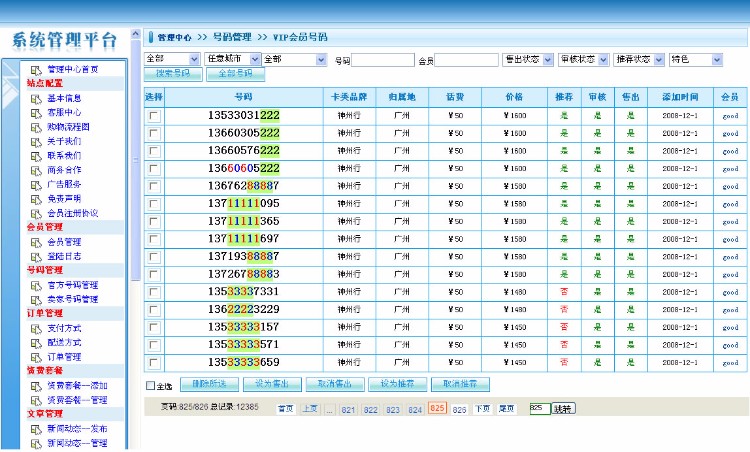The height and width of the screenshot is (452, 750).
Task: Open the 特色 dropdown
Action: coord(695,59)
